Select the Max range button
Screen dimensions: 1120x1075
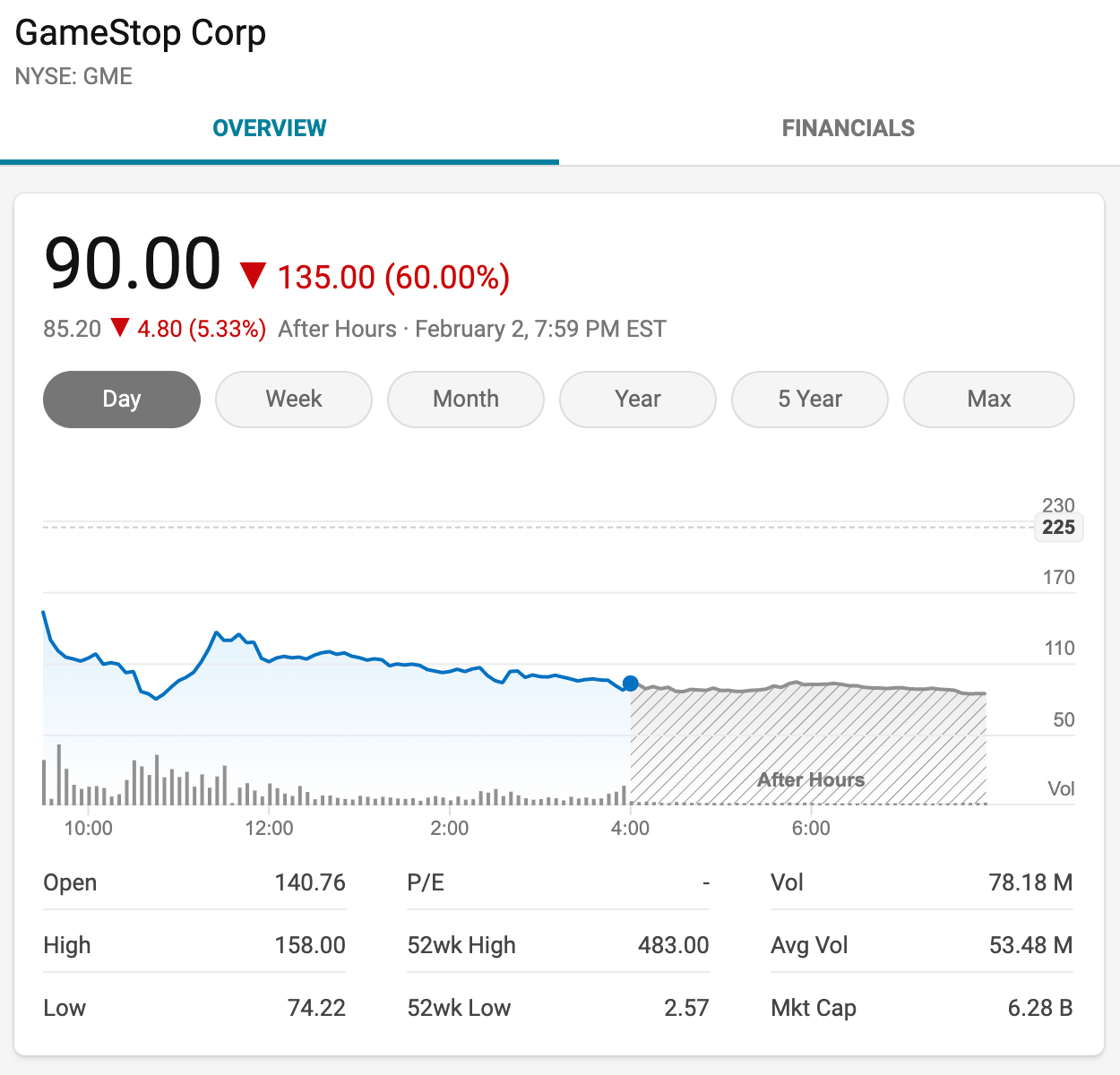[989, 400]
